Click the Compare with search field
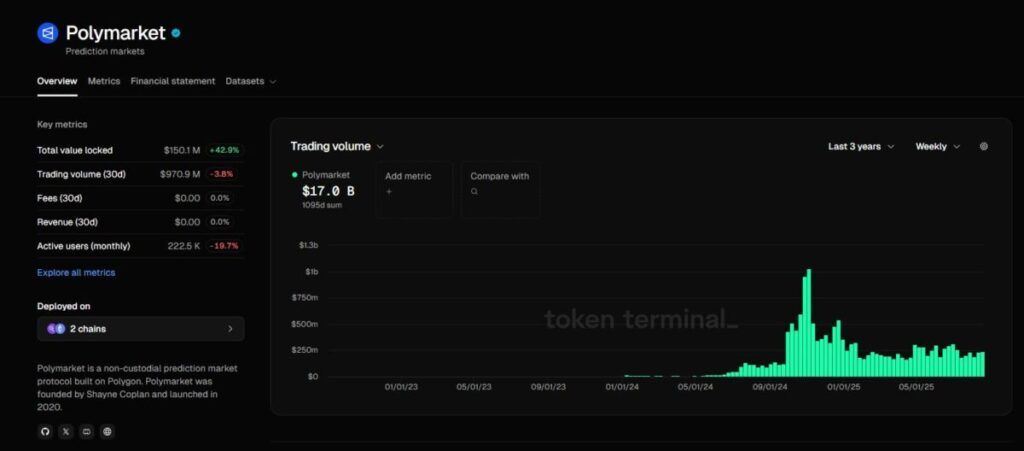Viewport: 1024px width, 451px height. (500, 189)
